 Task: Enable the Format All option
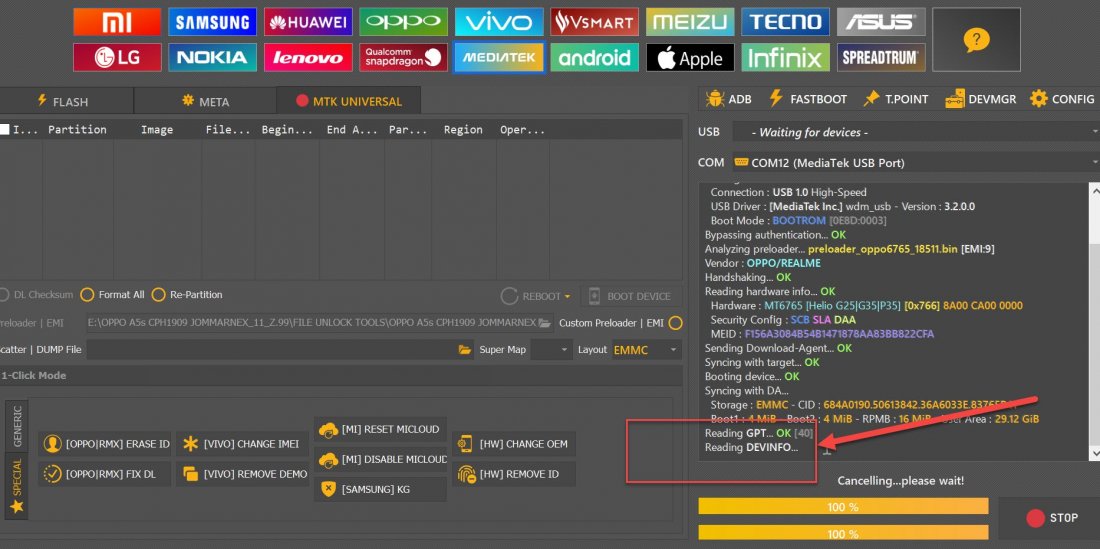pyautogui.click(x=113, y=295)
